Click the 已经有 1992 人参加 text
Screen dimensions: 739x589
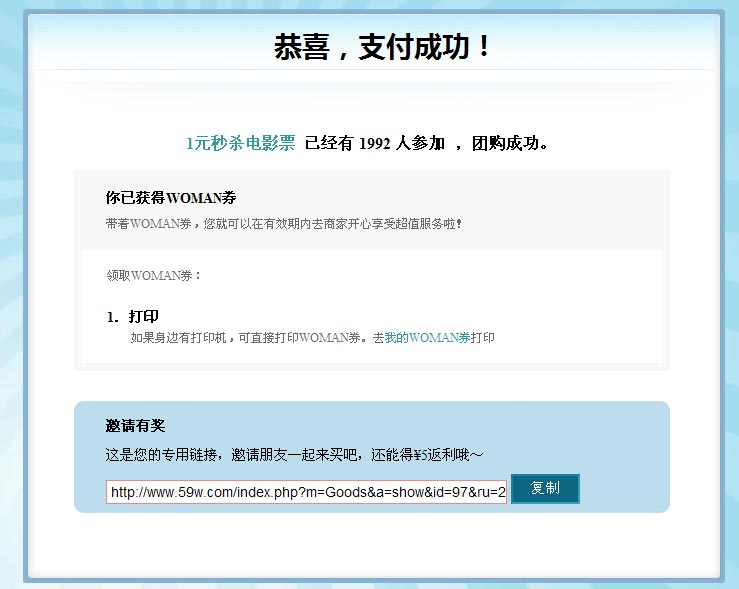[375, 143]
